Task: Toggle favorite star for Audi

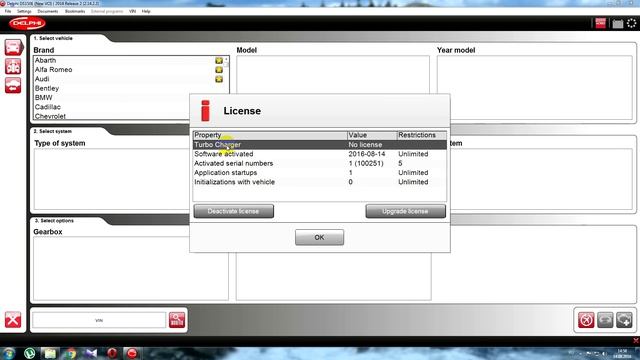Action: [x=219, y=79]
